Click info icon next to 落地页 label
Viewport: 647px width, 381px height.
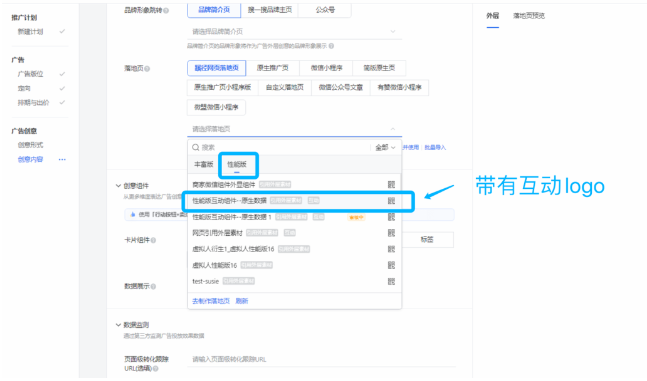click(147, 69)
